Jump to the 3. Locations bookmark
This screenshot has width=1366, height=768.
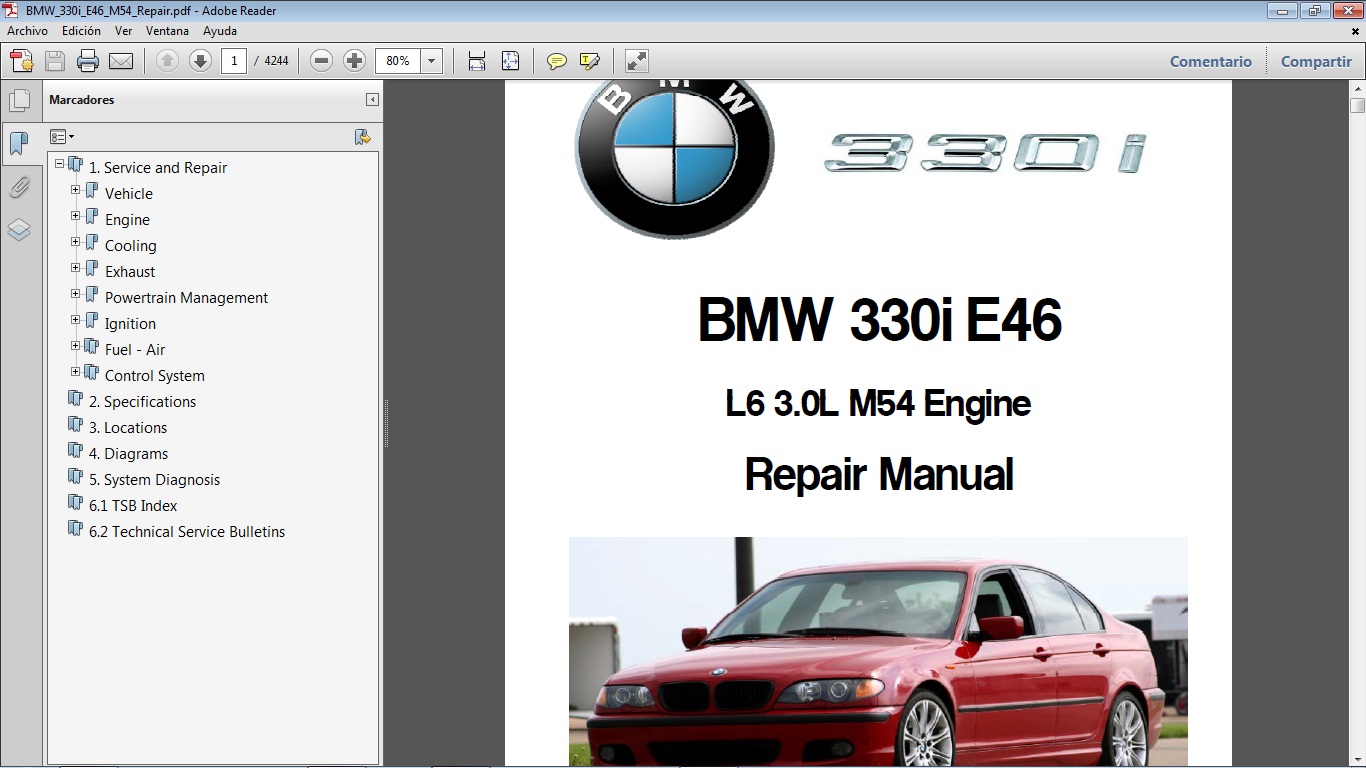(128, 428)
